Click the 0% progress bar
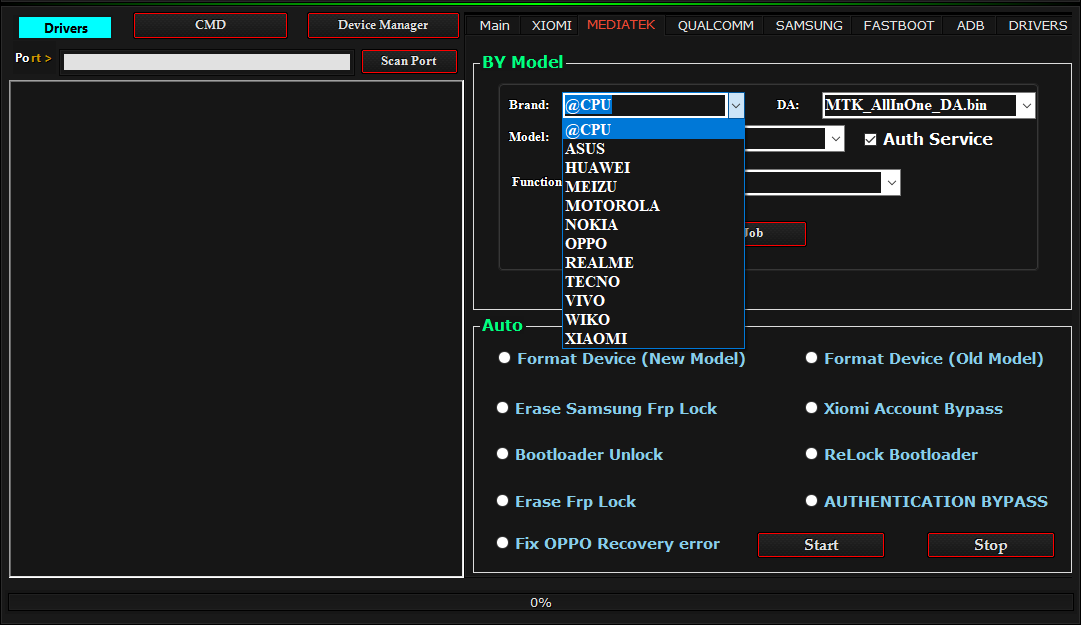The width and height of the screenshot is (1081, 625). [540, 602]
